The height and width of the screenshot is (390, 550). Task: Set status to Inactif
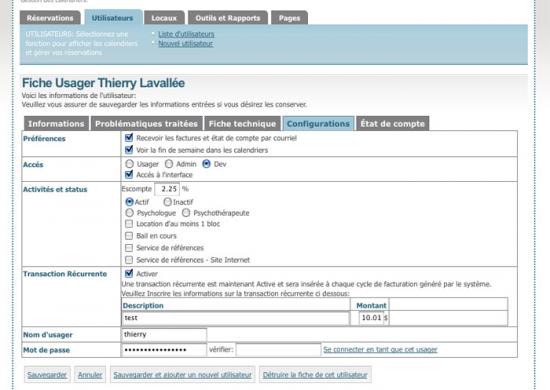point(167,202)
